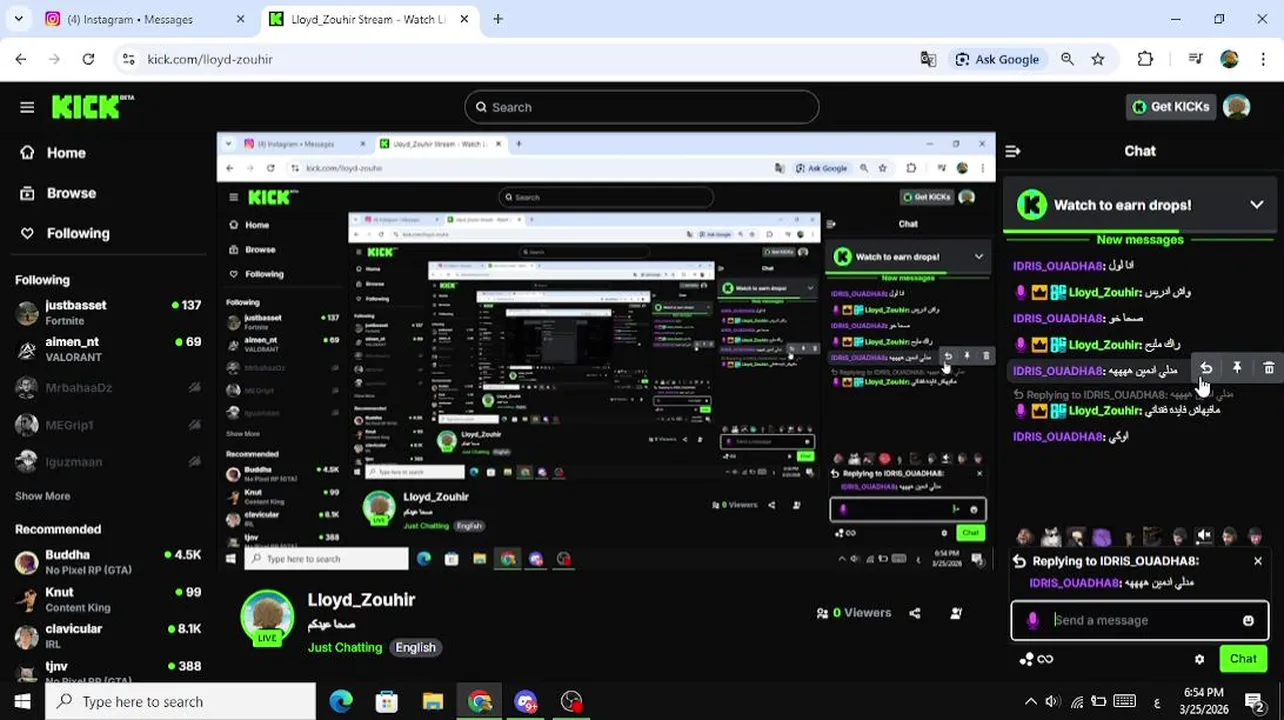Click the translate page icon
The width and height of the screenshot is (1284, 720).
point(929,59)
